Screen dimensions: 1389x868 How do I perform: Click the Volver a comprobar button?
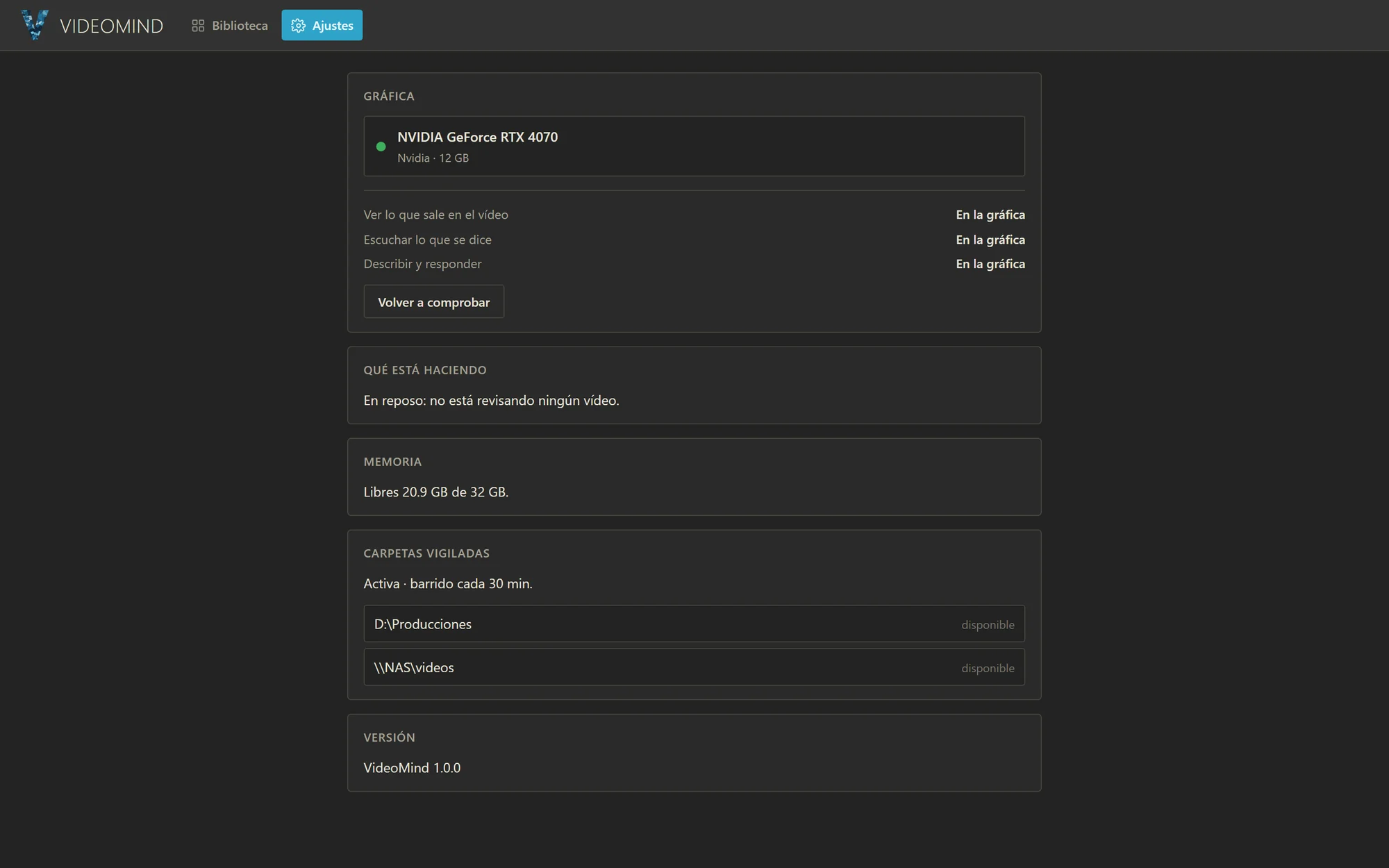point(433,302)
